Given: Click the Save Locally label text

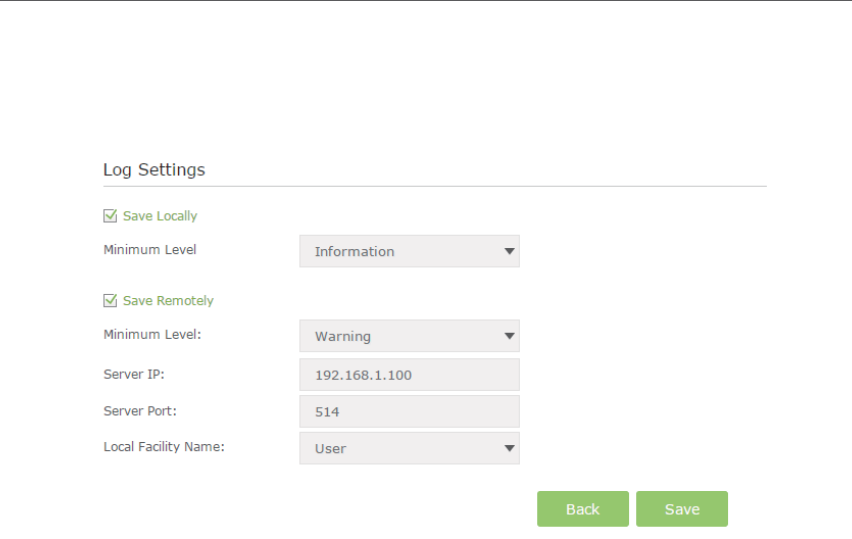Looking at the screenshot, I should (160, 216).
